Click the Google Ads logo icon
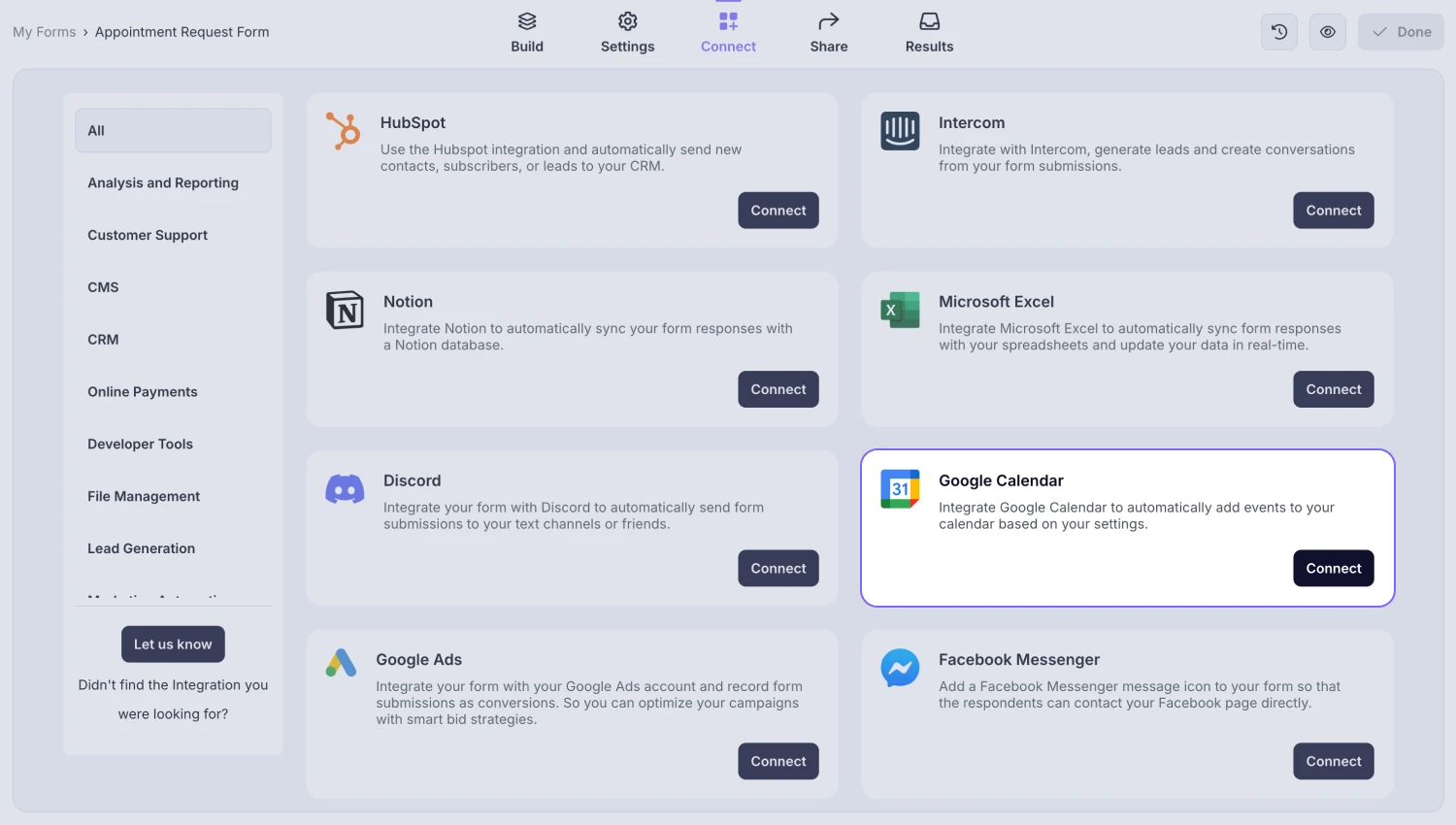The image size is (1456, 825). pos(341,664)
